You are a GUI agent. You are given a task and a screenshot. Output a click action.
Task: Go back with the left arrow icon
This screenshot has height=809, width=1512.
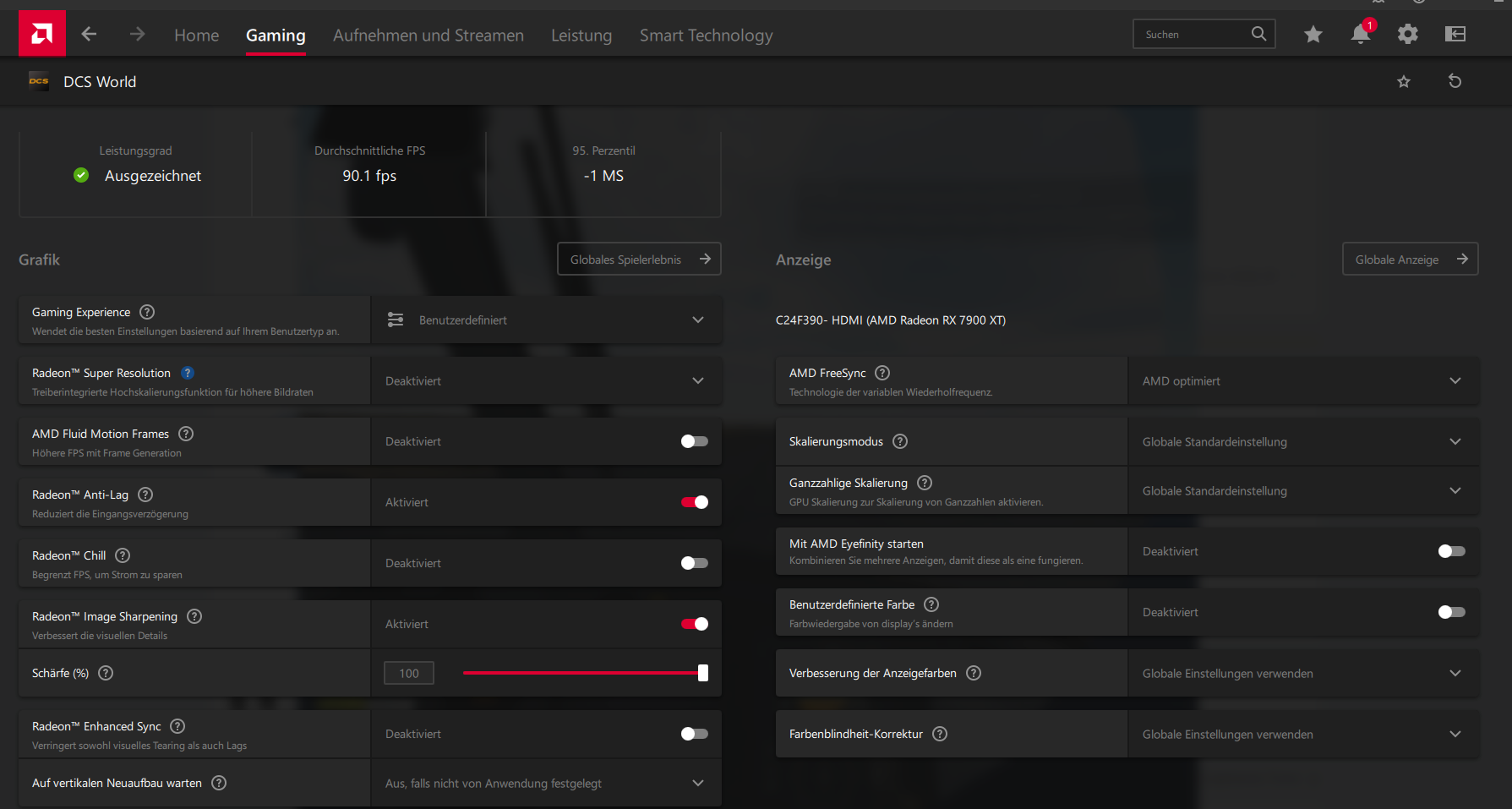[89, 34]
